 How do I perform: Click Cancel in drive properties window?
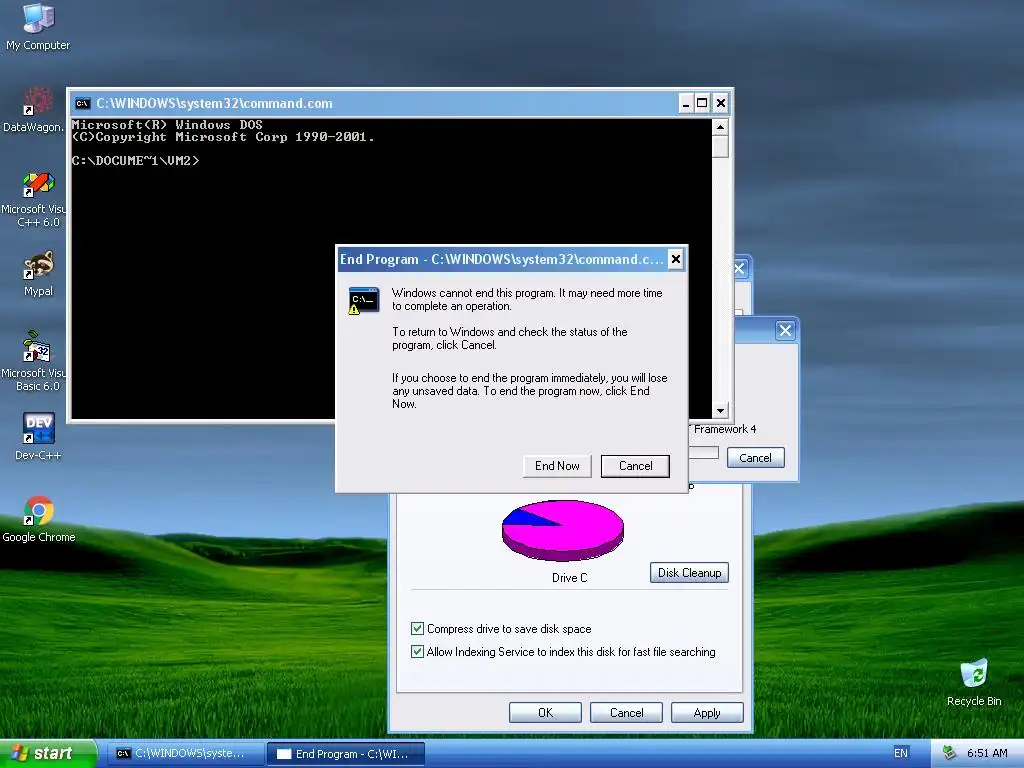coord(626,712)
